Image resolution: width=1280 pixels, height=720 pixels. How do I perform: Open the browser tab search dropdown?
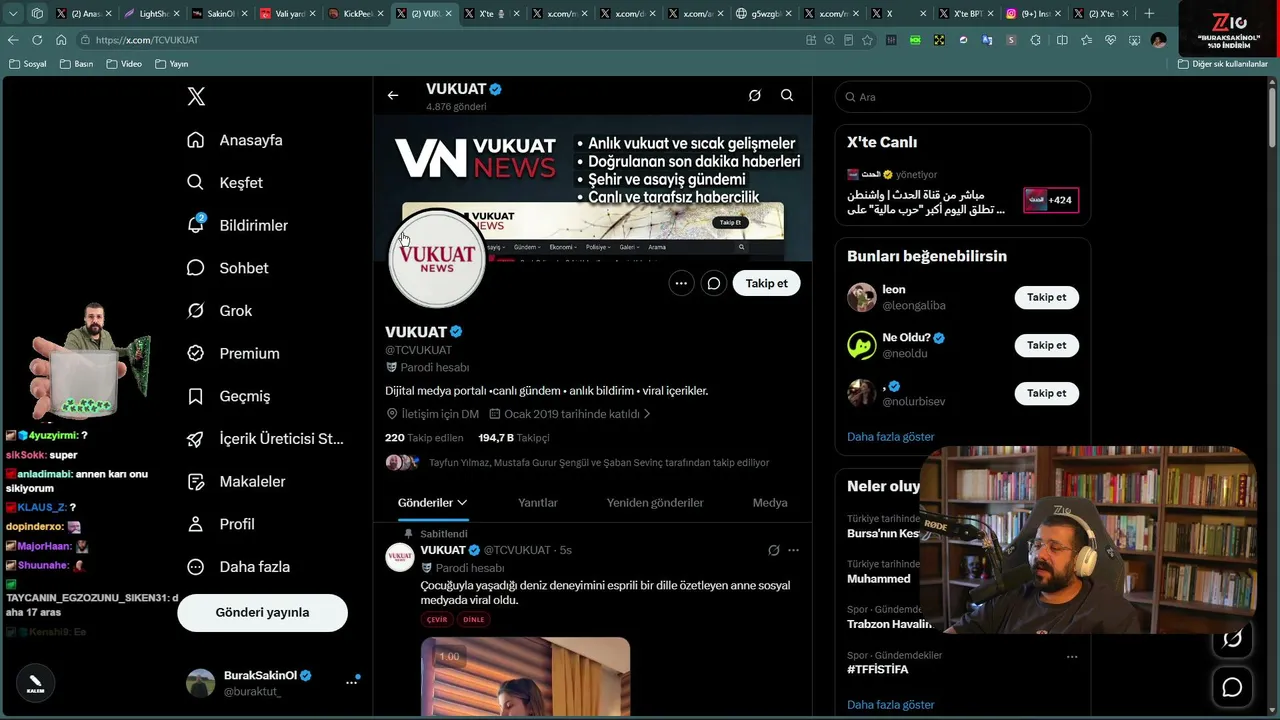click(x=13, y=14)
